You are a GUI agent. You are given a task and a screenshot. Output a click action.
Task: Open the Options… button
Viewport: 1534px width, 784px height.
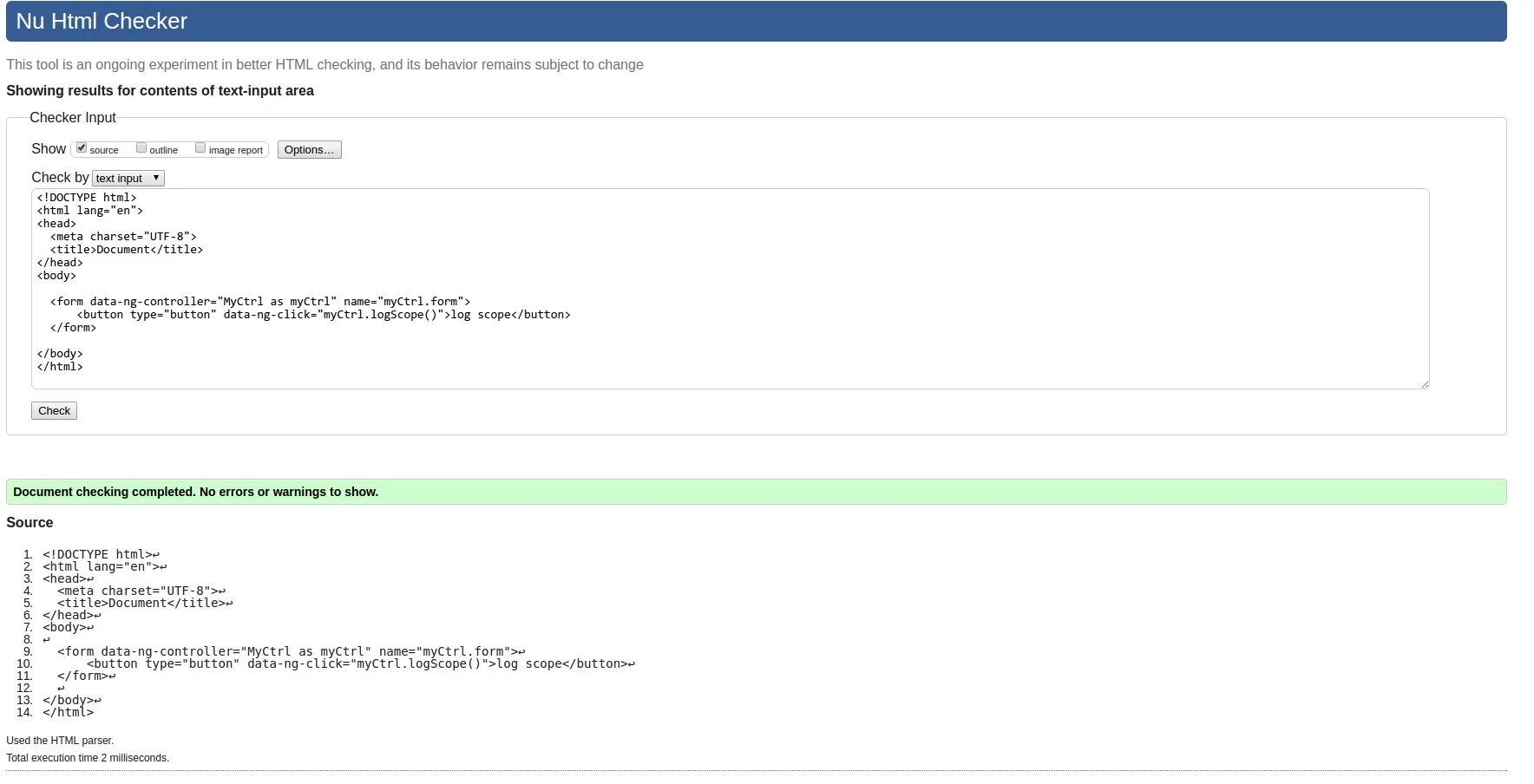tap(310, 150)
